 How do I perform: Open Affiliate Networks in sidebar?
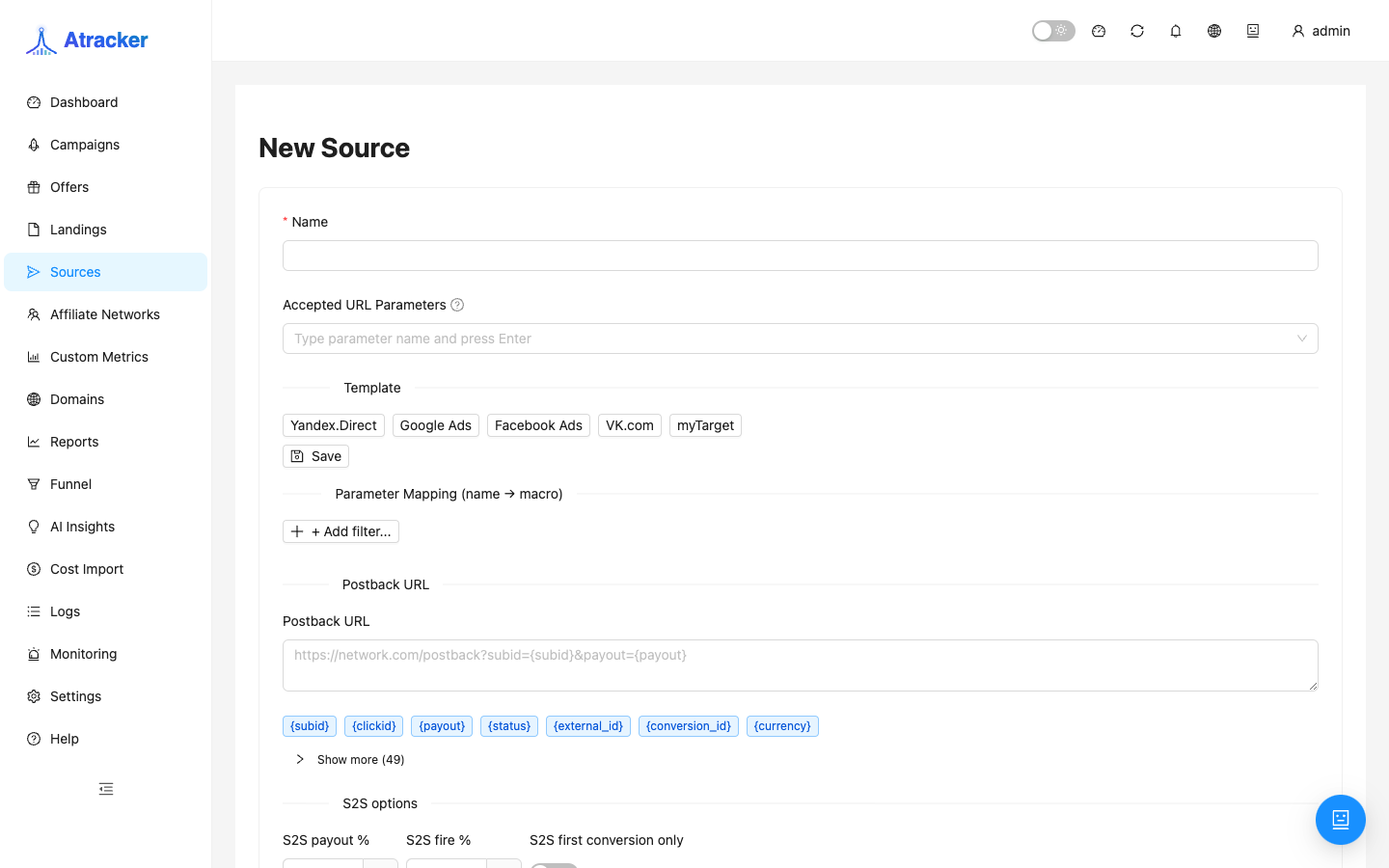(105, 314)
